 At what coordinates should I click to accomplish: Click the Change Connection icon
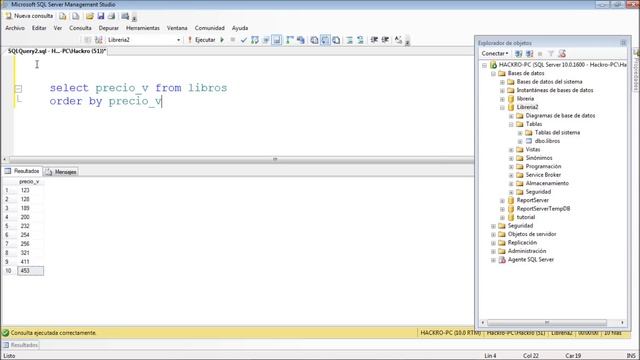(x=98, y=40)
